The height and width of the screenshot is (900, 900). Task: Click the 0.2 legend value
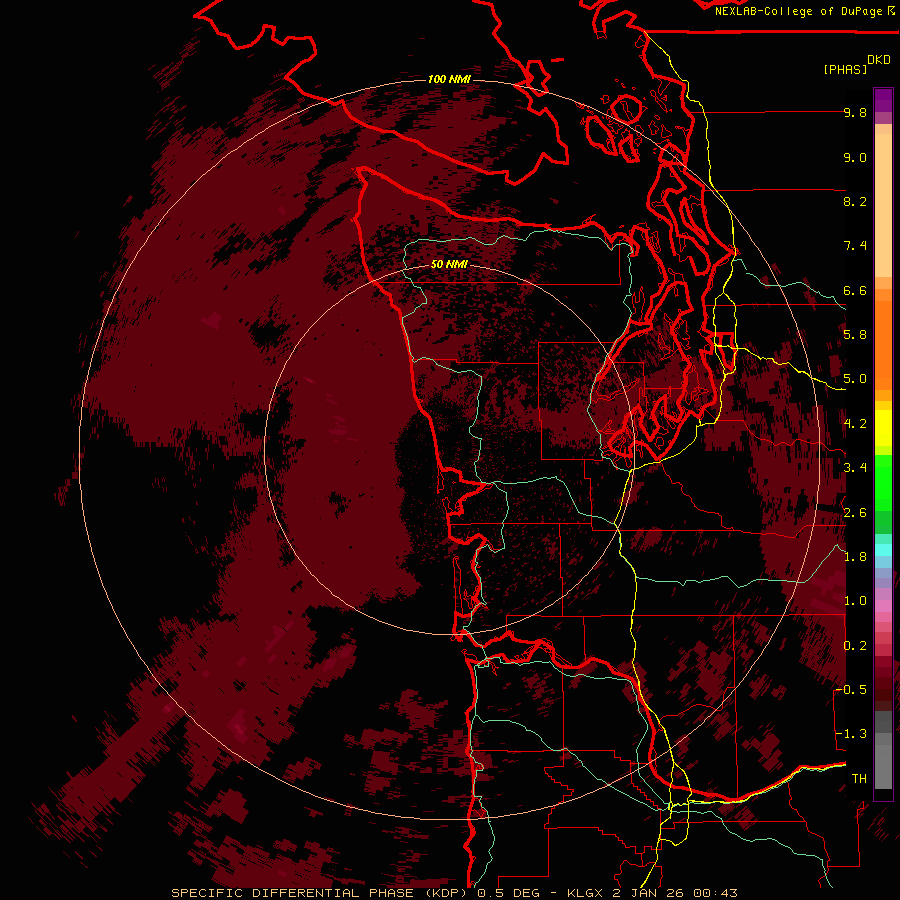pos(855,646)
